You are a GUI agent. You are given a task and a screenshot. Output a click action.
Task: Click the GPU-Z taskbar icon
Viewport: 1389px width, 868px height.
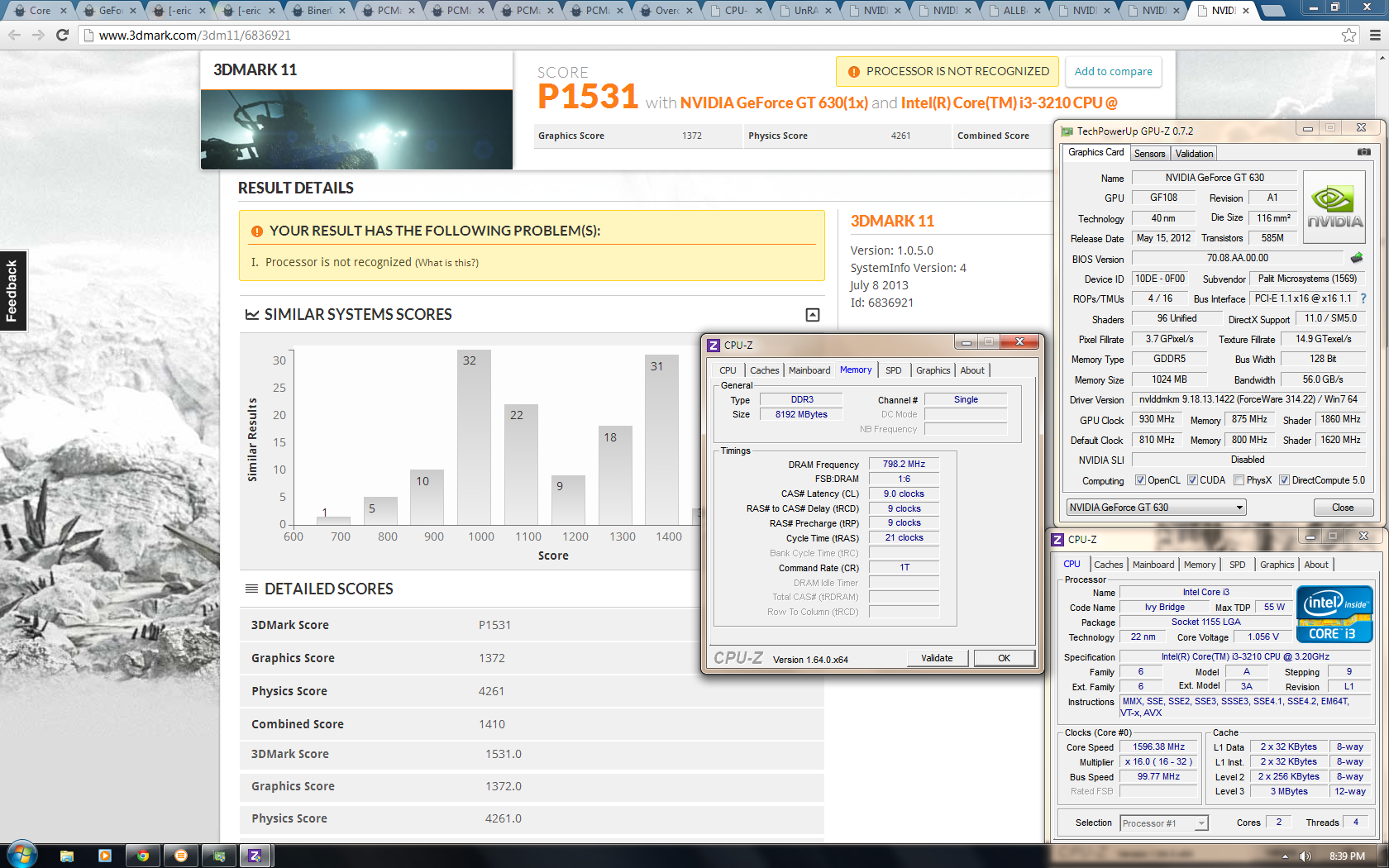coord(219,856)
